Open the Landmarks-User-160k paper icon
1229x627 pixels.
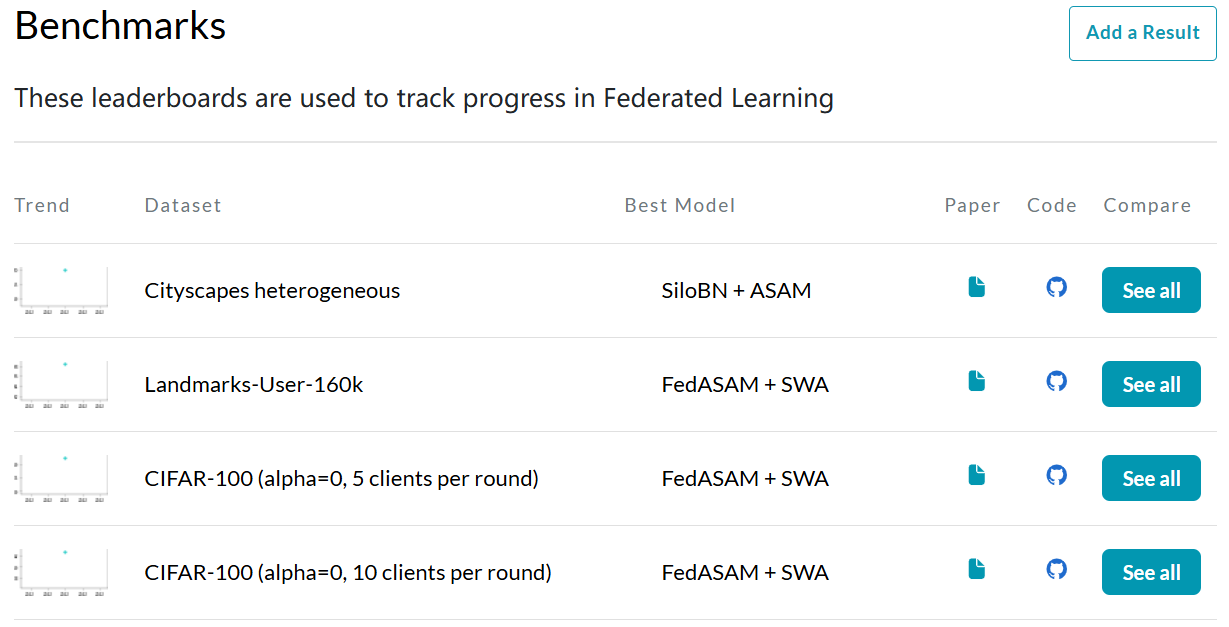click(x=977, y=382)
